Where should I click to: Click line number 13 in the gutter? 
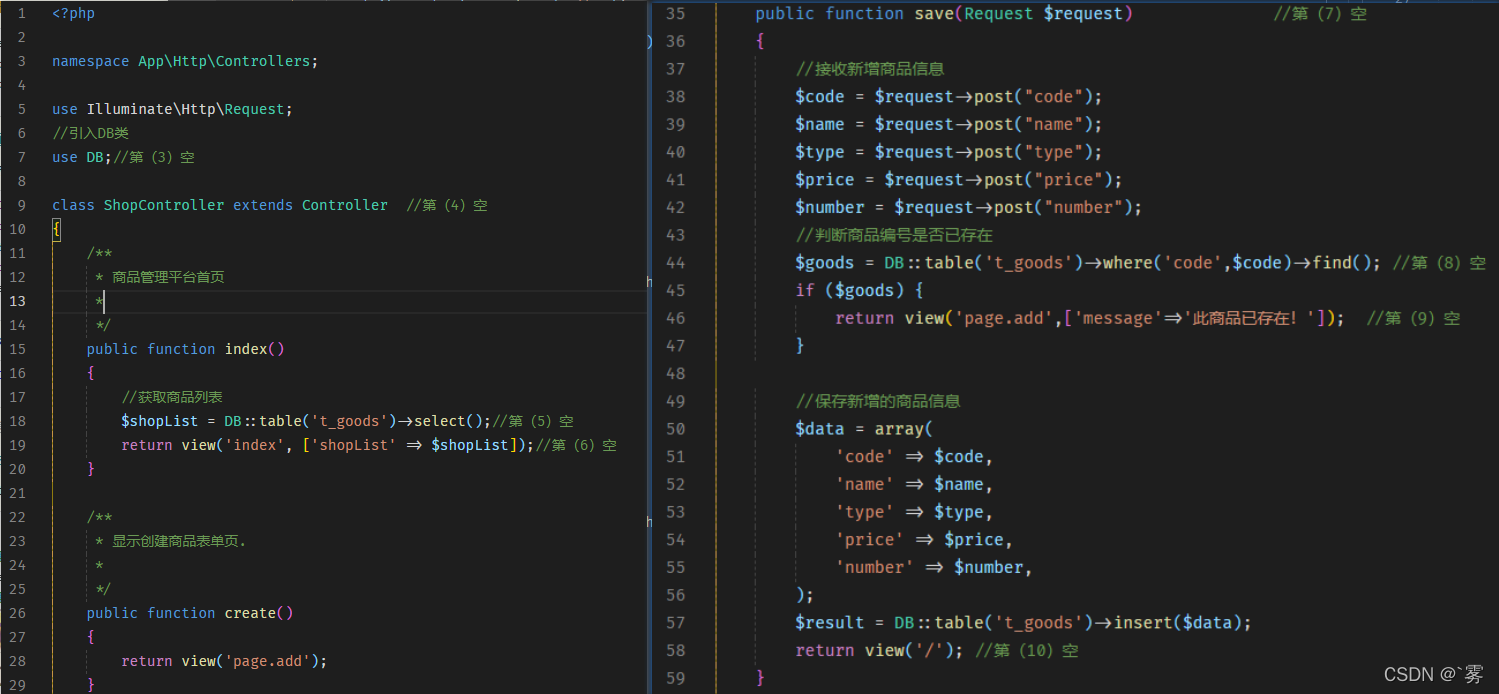pyautogui.click(x=18, y=301)
